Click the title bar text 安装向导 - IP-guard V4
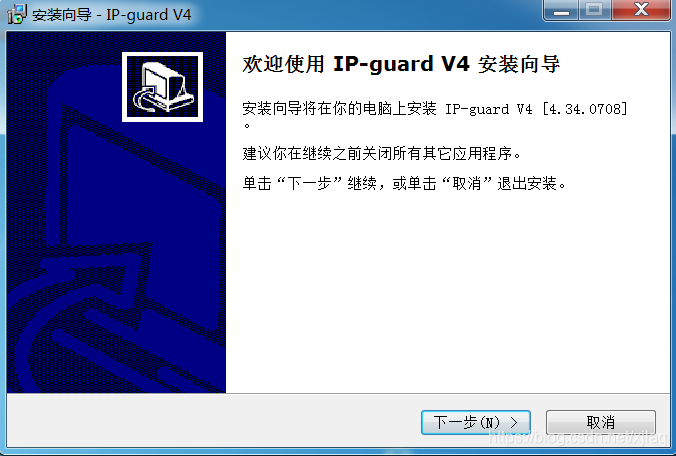The height and width of the screenshot is (456, 676). click(x=111, y=15)
